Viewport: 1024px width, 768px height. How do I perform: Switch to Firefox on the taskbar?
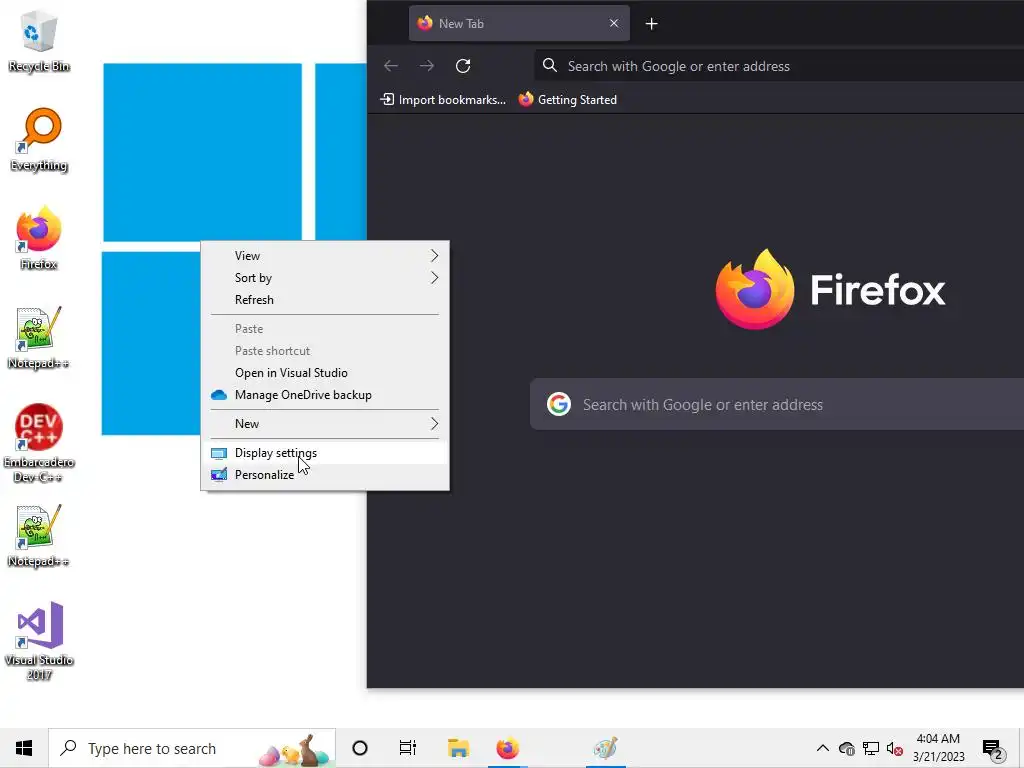(507, 748)
